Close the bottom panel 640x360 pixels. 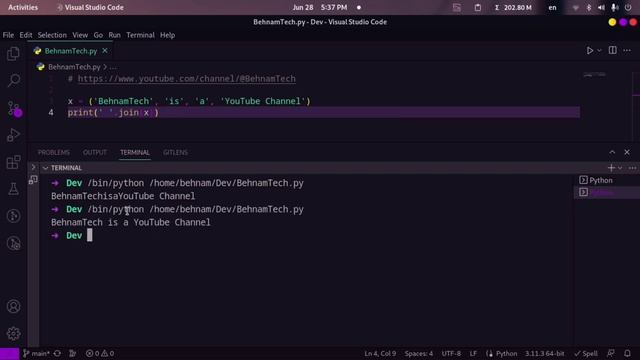coord(627,152)
